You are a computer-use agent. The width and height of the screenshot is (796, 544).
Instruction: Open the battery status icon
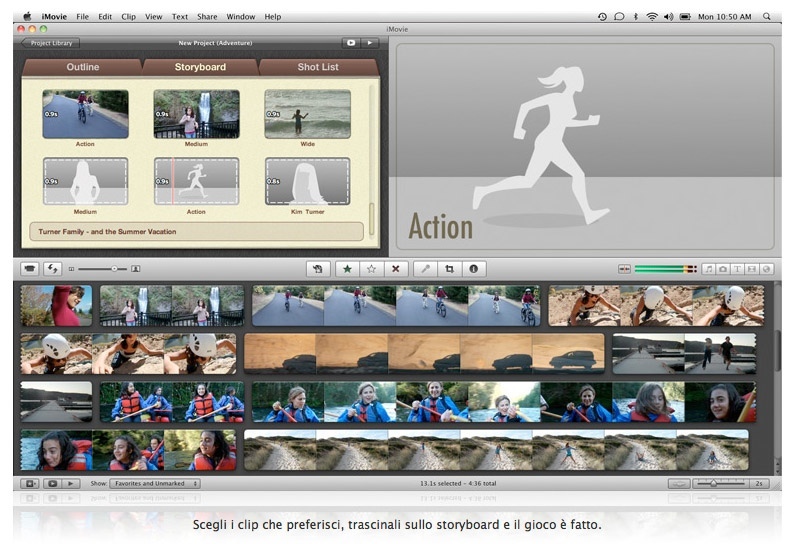coord(685,16)
